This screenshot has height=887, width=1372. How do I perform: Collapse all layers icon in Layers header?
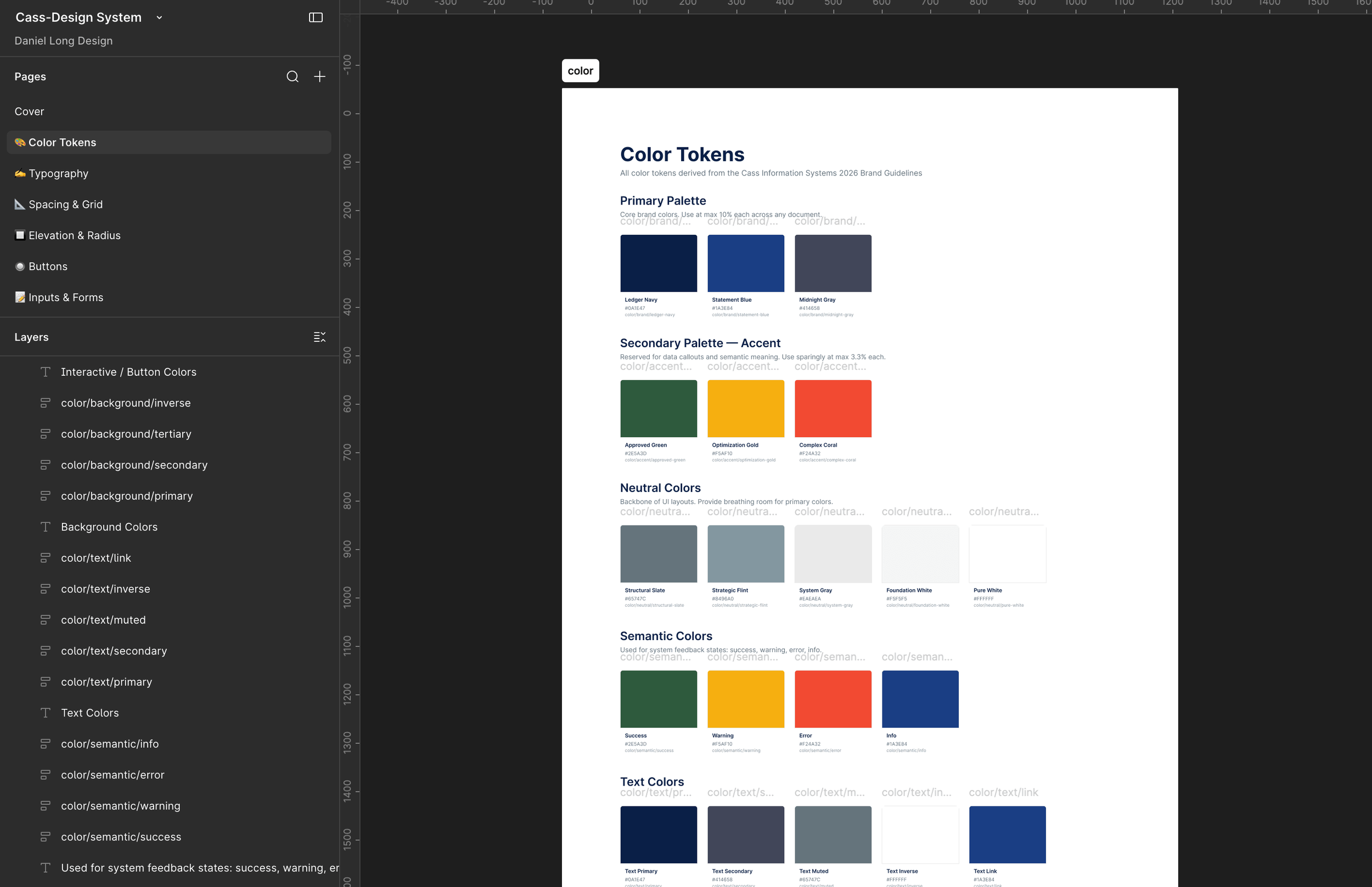point(320,337)
